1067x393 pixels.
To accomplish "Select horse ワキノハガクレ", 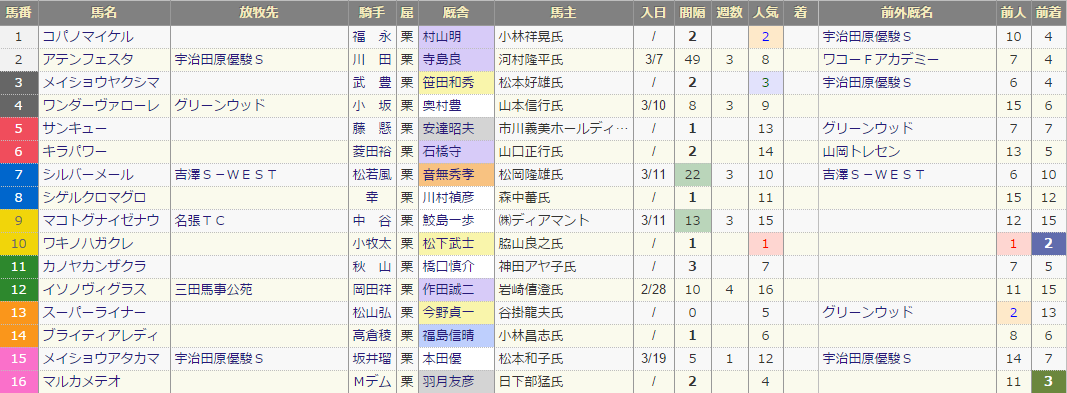I will [88, 243].
